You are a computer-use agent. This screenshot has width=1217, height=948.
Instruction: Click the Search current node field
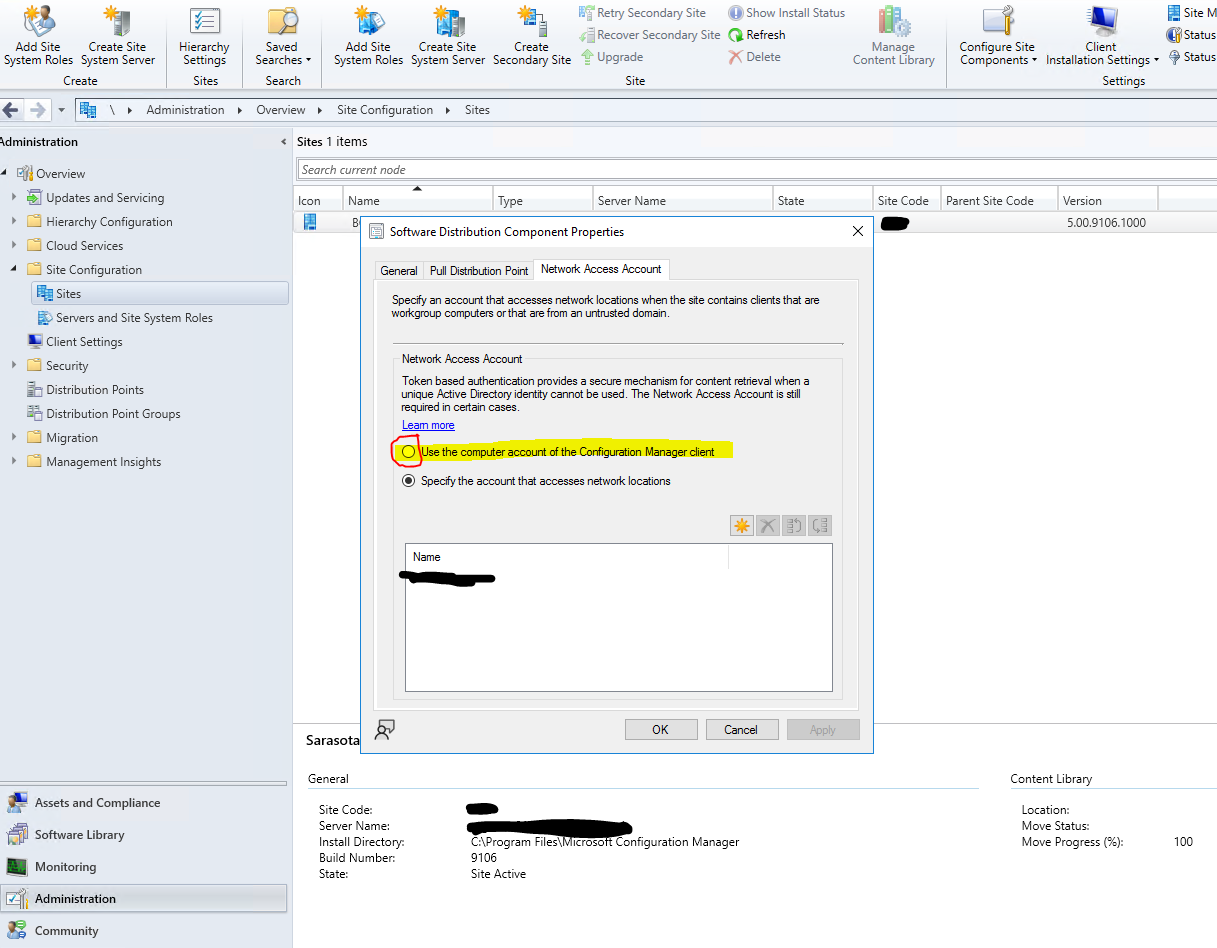pyautogui.click(x=757, y=170)
